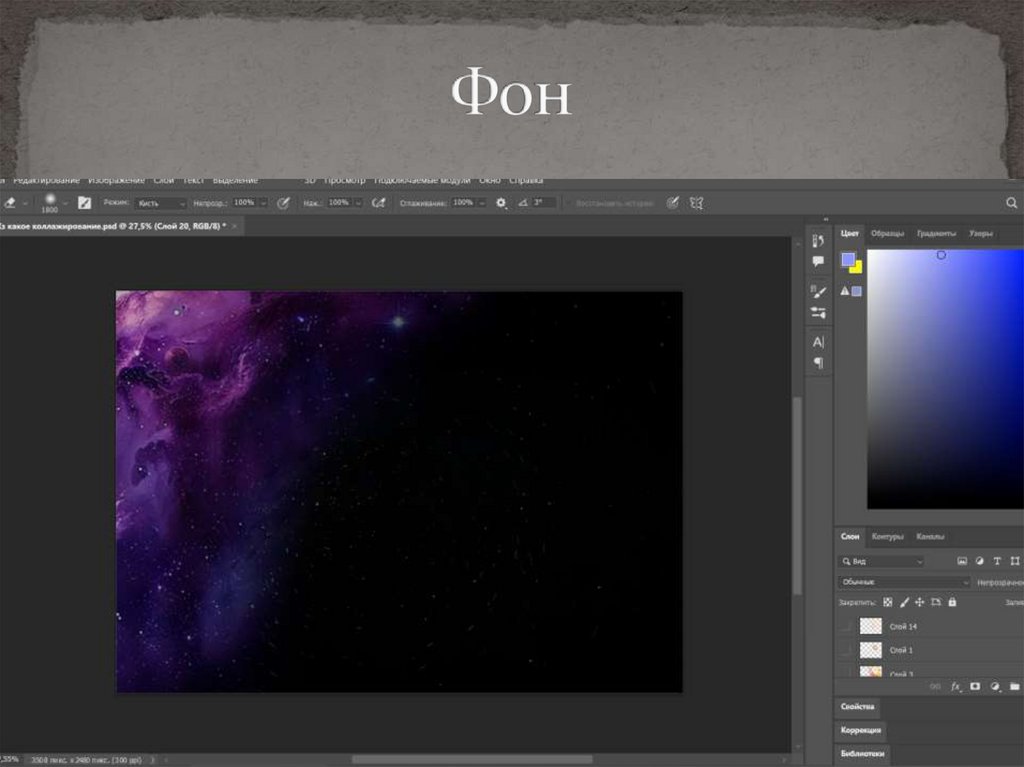Screen dimensions: 1024x767
Task: Click the fx layer styles icon
Action: 955,687
